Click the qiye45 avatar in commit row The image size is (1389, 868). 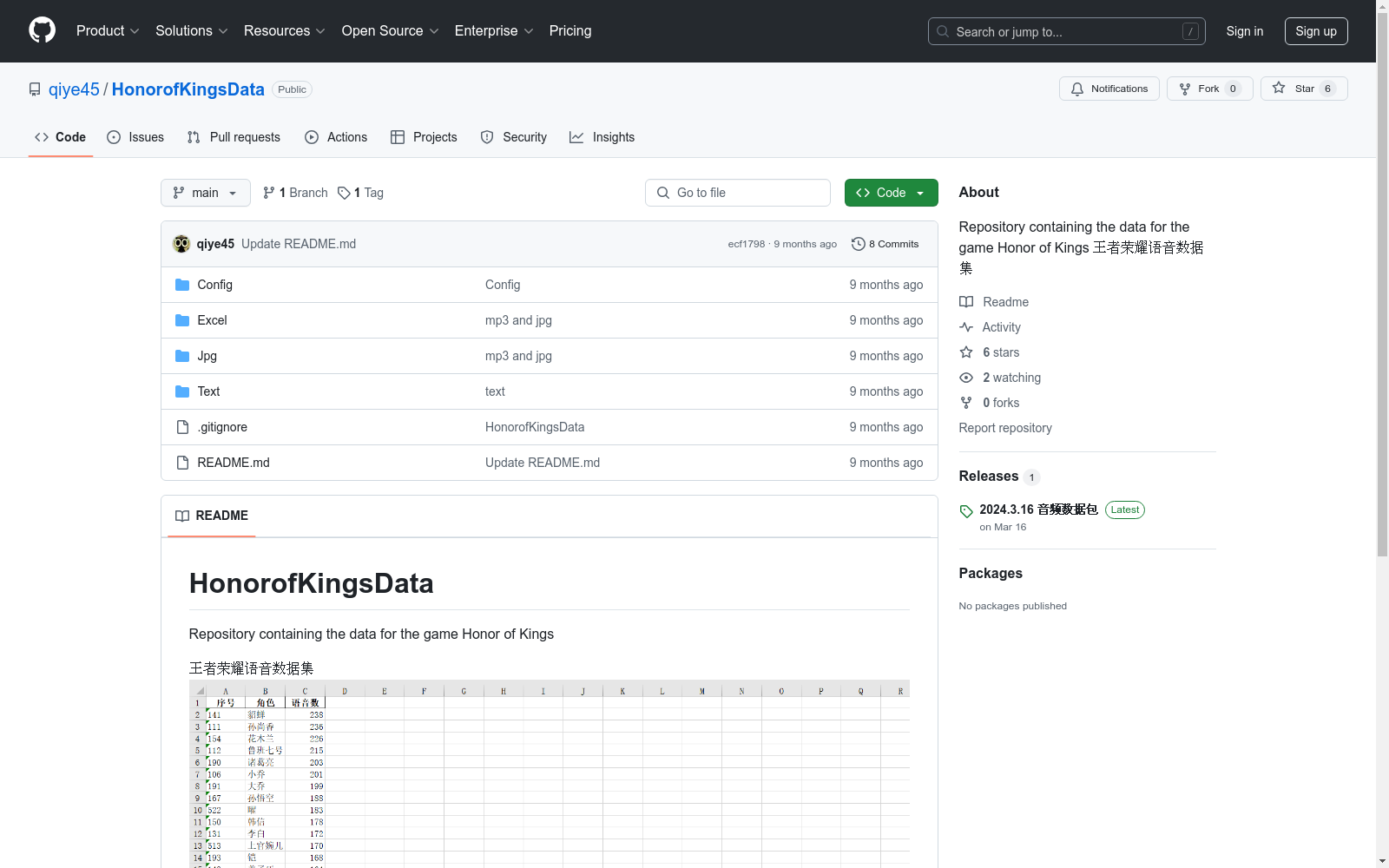pos(181,244)
